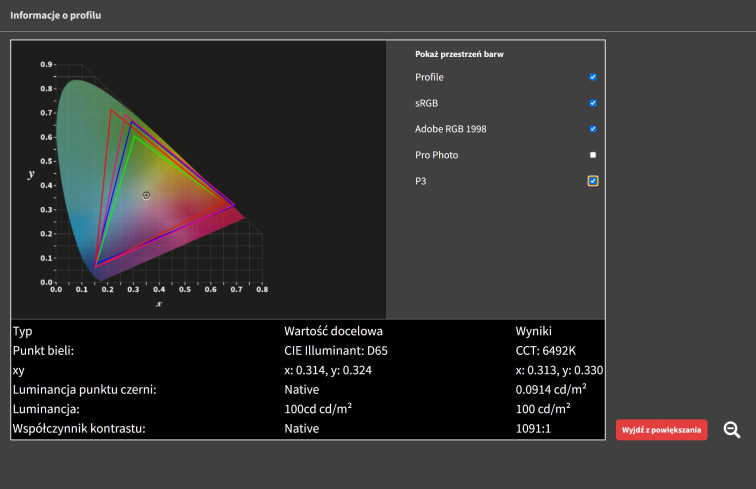Uncheck the Profile color space checkbox
The width and height of the screenshot is (756, 489).
click(593, 77)
